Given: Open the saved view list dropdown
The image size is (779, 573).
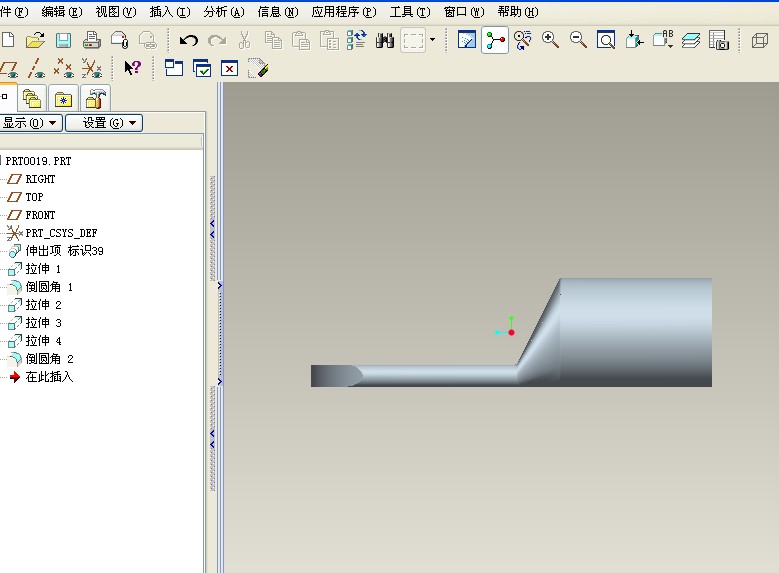Looking at the screenshot, I should (662, 40).
